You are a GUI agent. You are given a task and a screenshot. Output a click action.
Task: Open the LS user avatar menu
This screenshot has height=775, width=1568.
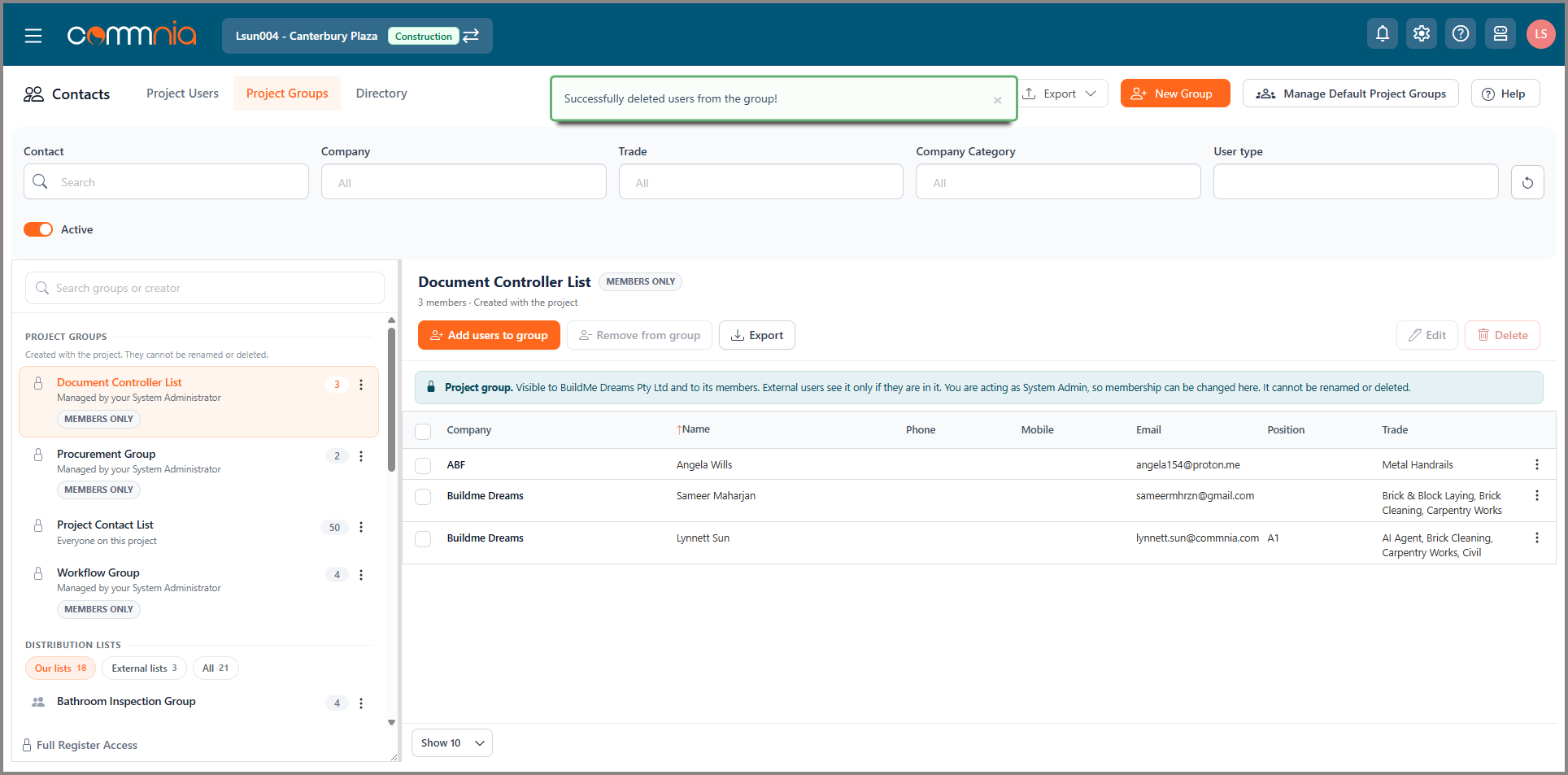tap(1540, 33)
